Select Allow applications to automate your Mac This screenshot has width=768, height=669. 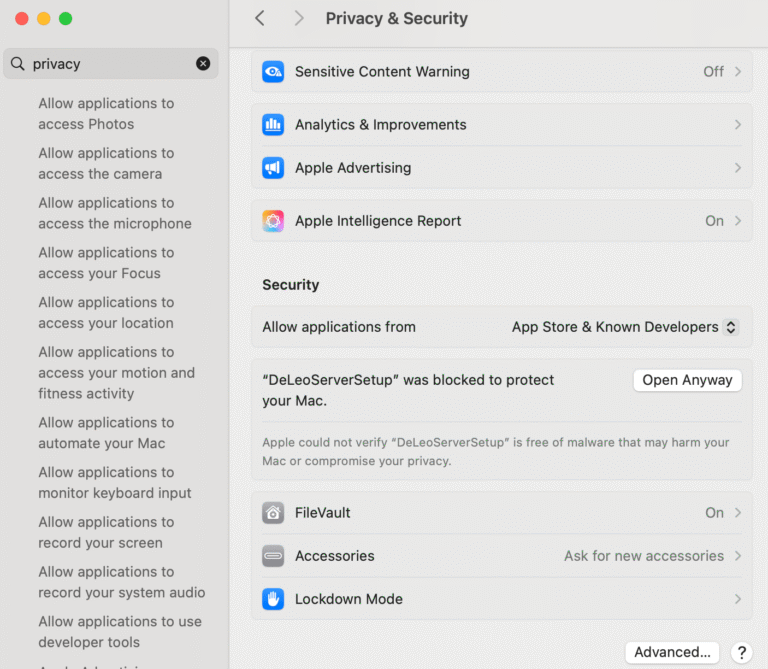point(106,433)
